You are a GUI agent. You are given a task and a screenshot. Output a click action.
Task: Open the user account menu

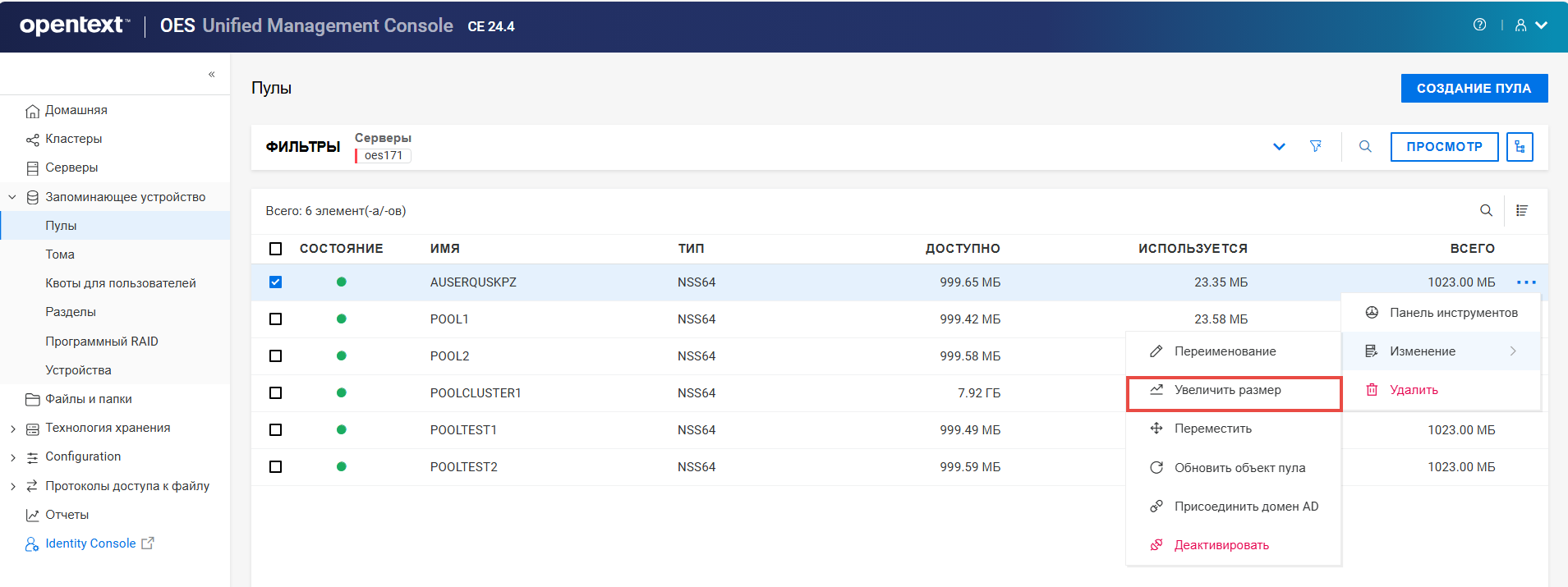(1530, 25)
